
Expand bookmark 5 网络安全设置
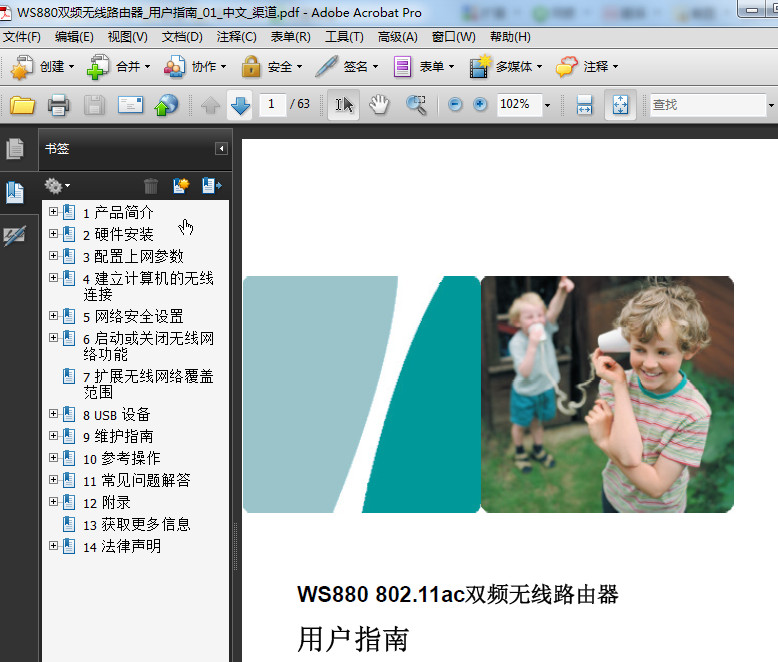click(53, 315)
